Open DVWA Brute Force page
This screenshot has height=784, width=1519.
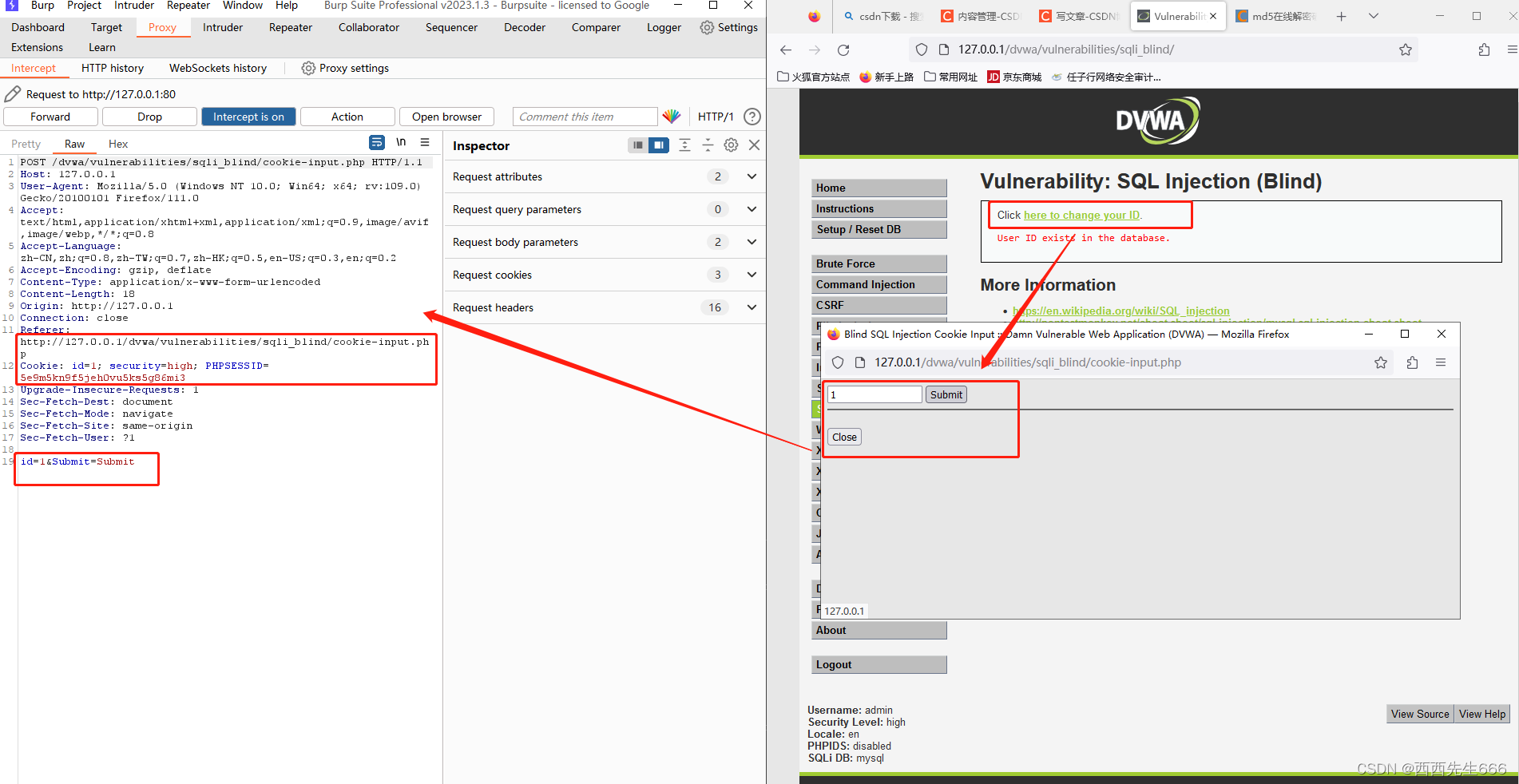[879, 263]
